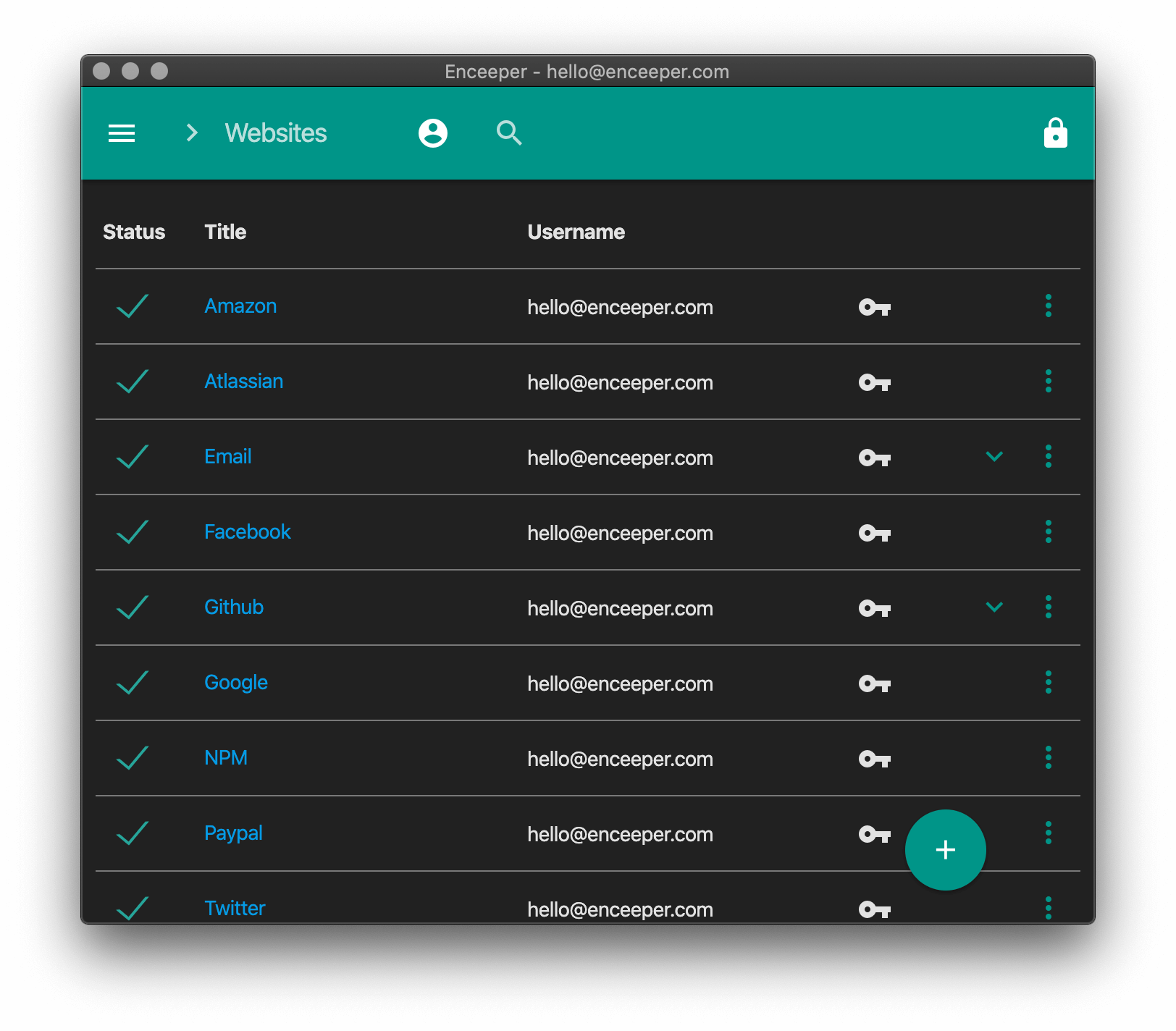The width and height of the screenshot is (1176, 1031).
Task: Open search with the magnifier icon
Action: pos(509,133)
